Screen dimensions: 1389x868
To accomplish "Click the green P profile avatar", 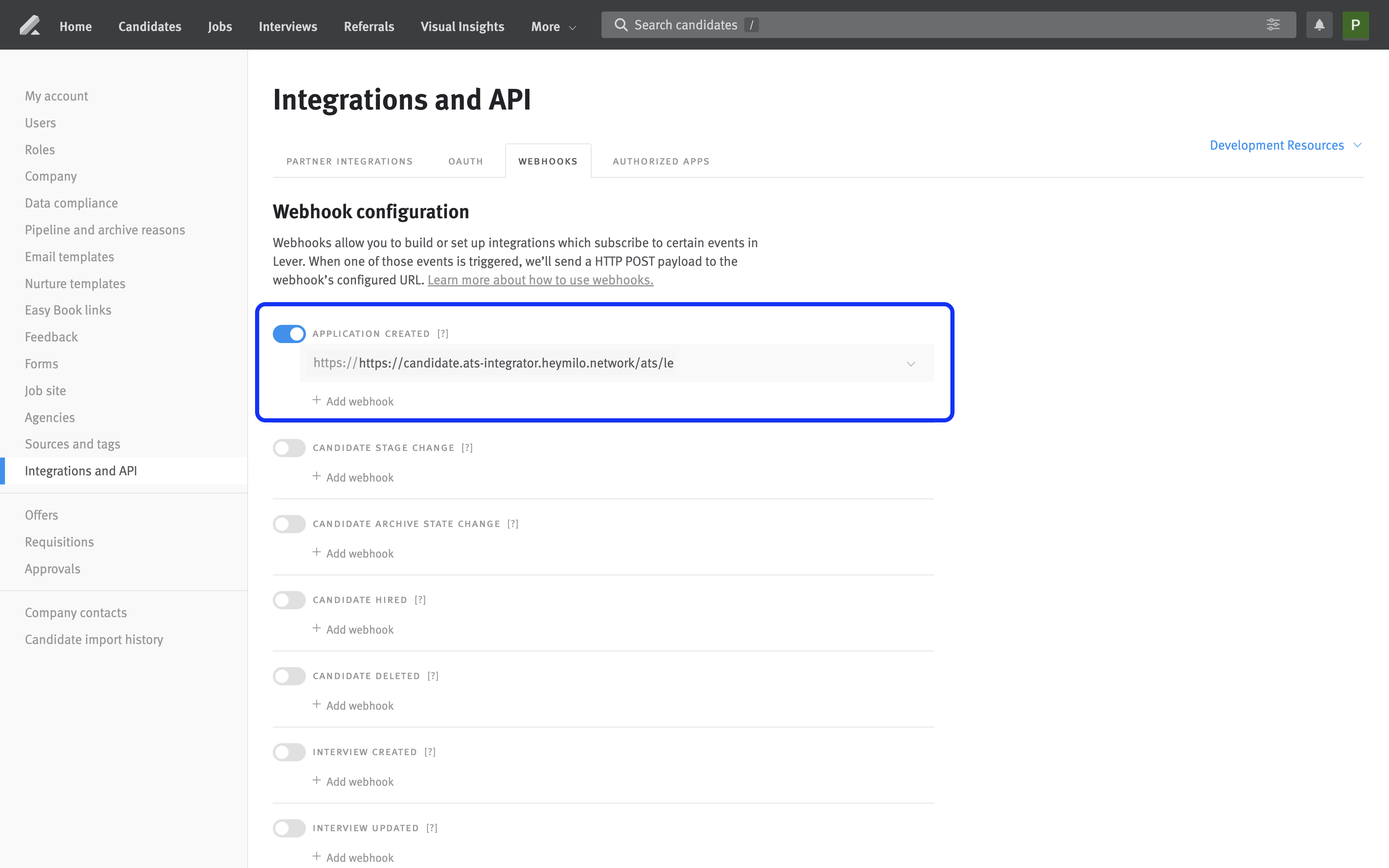I will coord(1355,25).
